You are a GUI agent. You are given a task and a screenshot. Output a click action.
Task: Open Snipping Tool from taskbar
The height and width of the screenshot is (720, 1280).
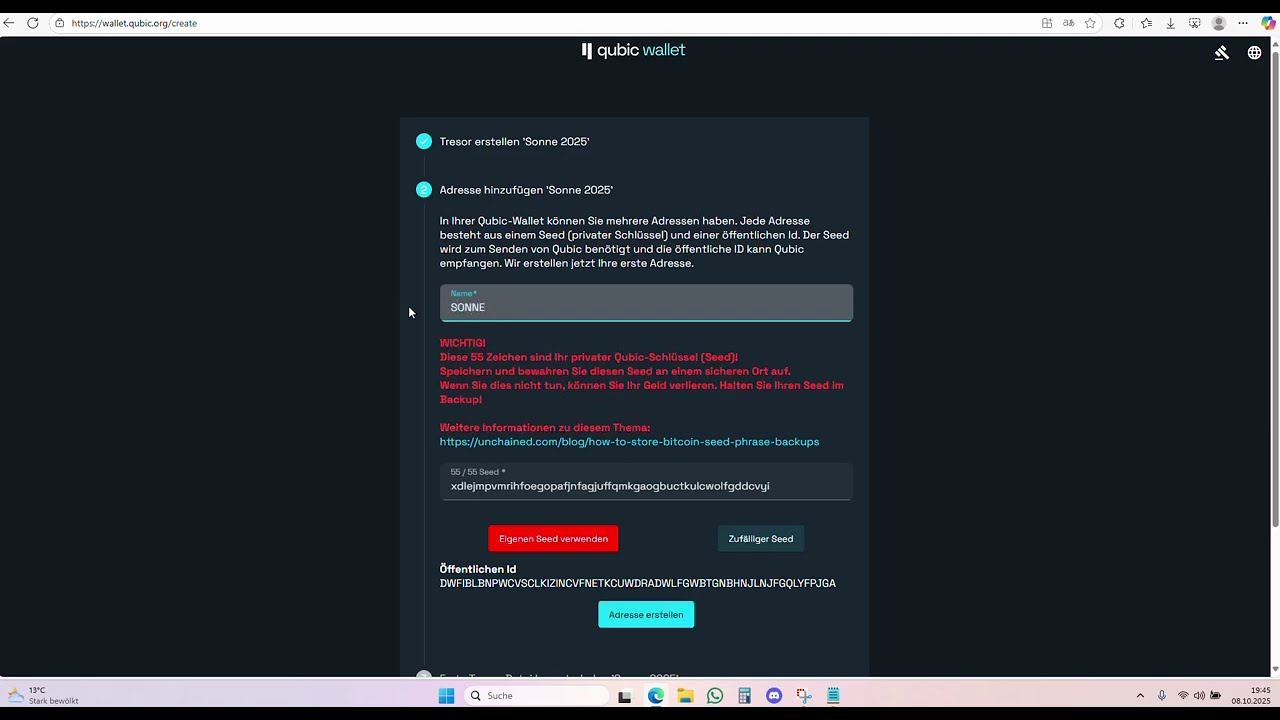point(803,696)
